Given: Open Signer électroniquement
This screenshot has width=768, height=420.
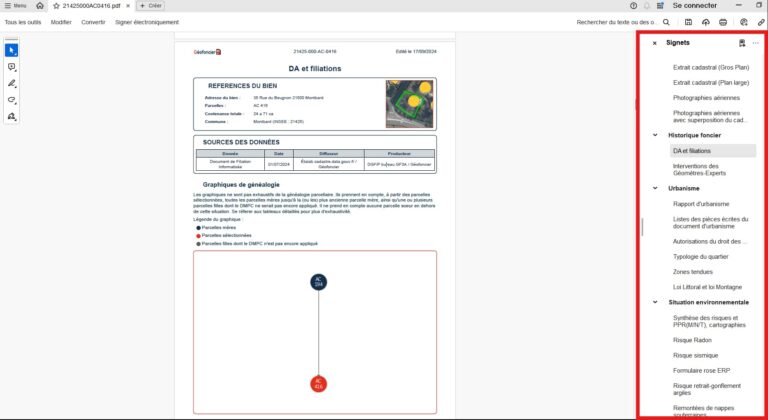Looking at the screenshot, I should coord(147,22).
